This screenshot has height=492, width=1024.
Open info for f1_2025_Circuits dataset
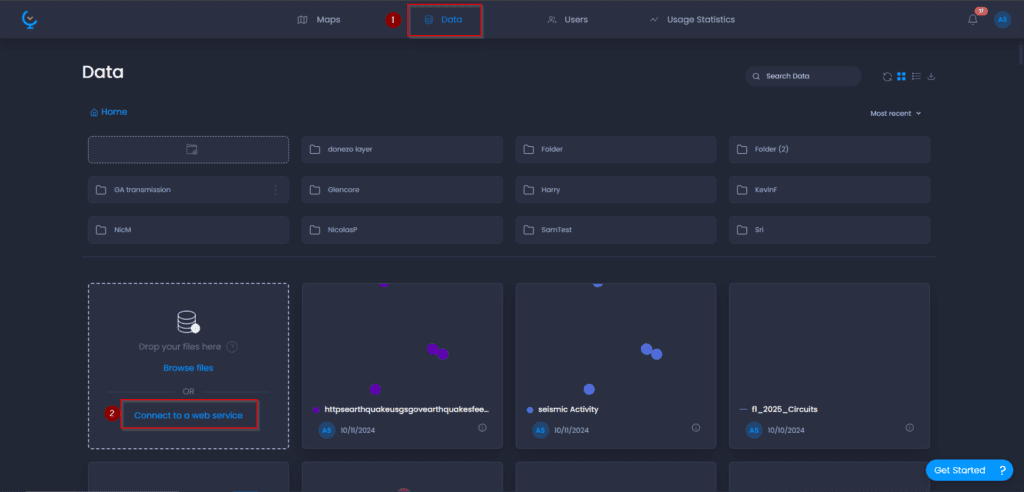coord(910,427)
